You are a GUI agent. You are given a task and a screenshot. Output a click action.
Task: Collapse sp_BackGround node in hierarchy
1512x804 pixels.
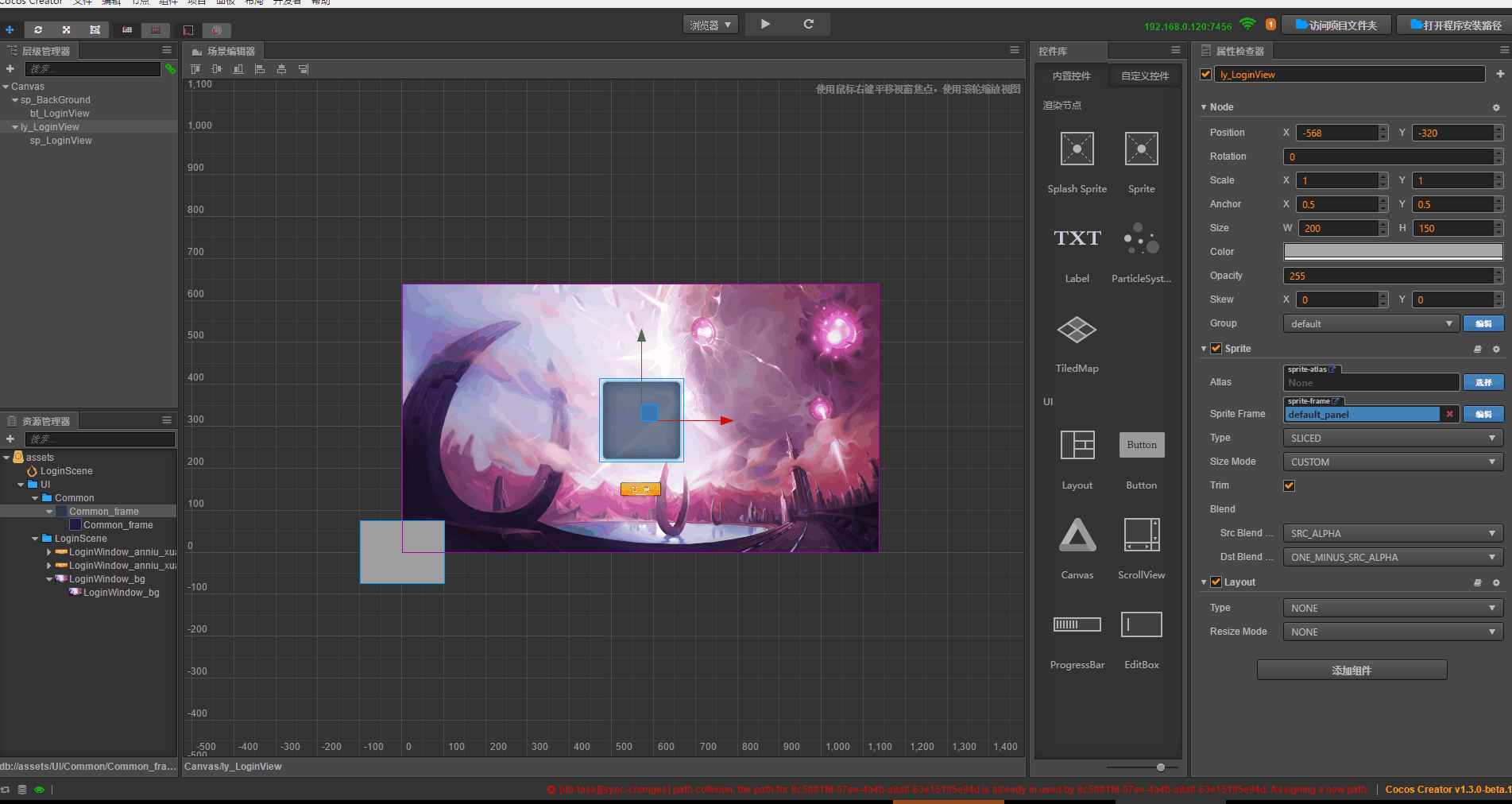[15, 100]
